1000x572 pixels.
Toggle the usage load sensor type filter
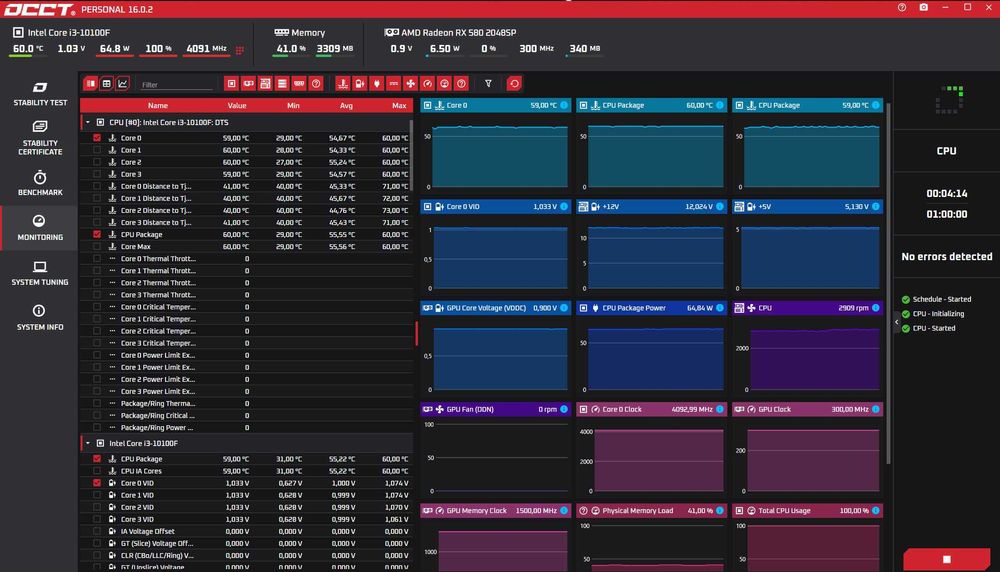point(445,84)
